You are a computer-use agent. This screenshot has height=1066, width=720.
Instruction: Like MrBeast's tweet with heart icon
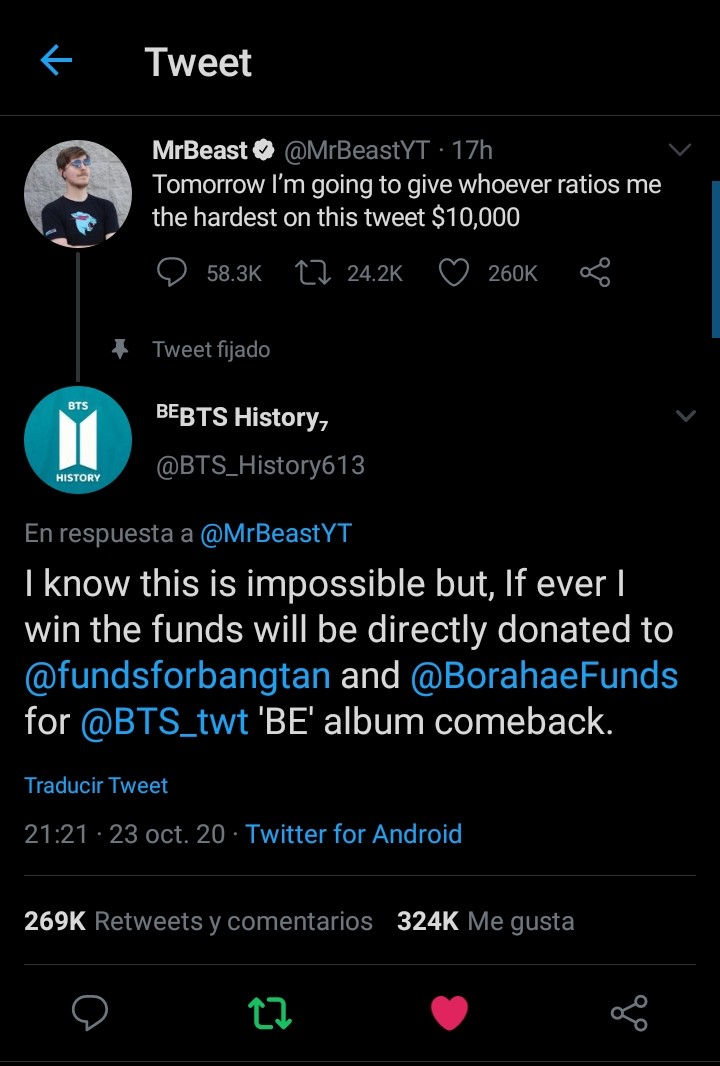click(x=455, y=272)
